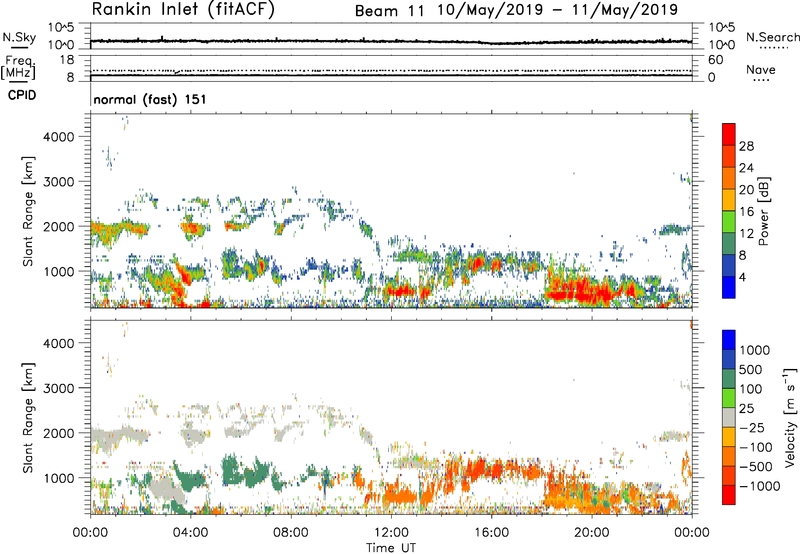This screenshot has width=800, height=554.
Task: Click the blue top segment of the velocity colorbar
Action: (x=729, y=340)
